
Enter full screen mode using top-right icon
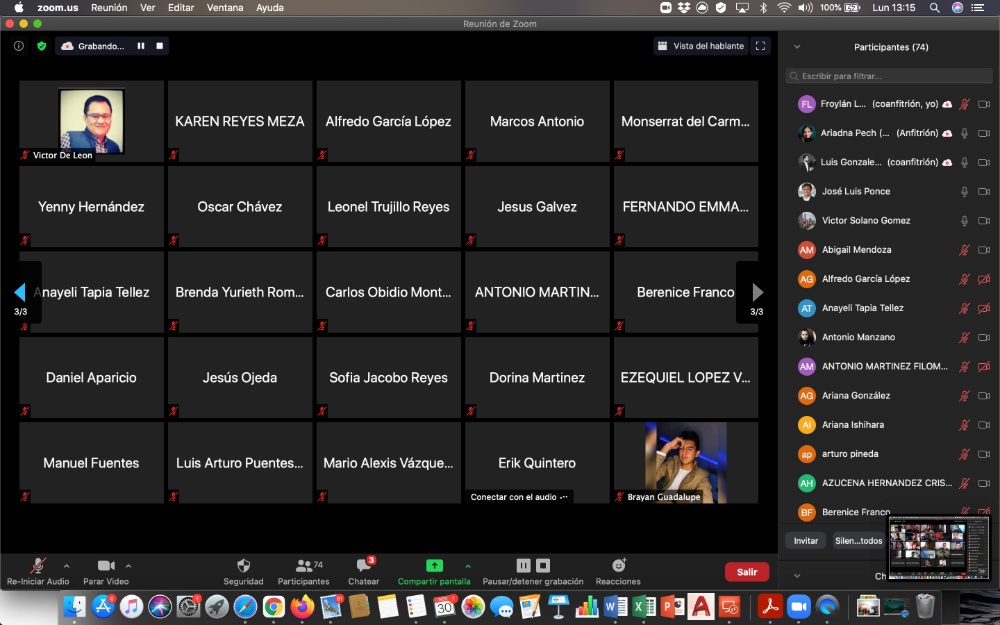point(761,46)
